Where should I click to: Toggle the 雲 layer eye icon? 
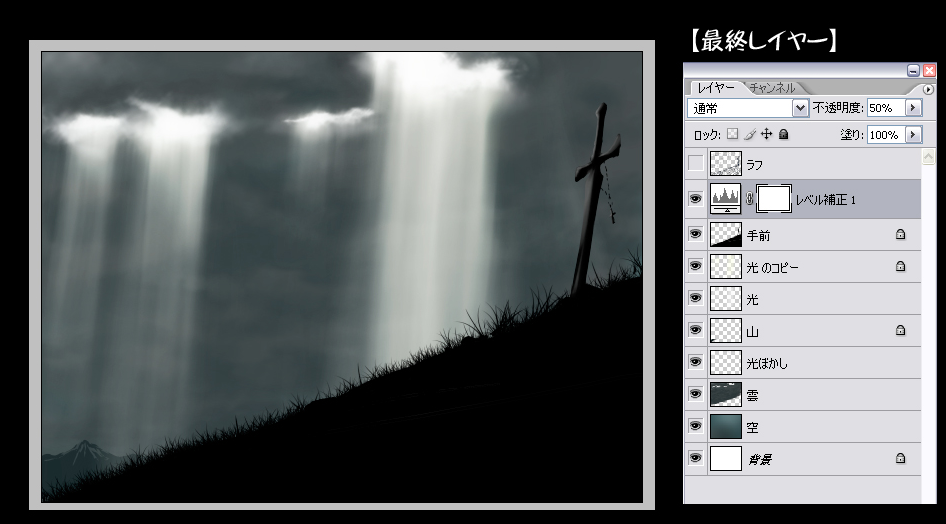[x=696, y=394]
